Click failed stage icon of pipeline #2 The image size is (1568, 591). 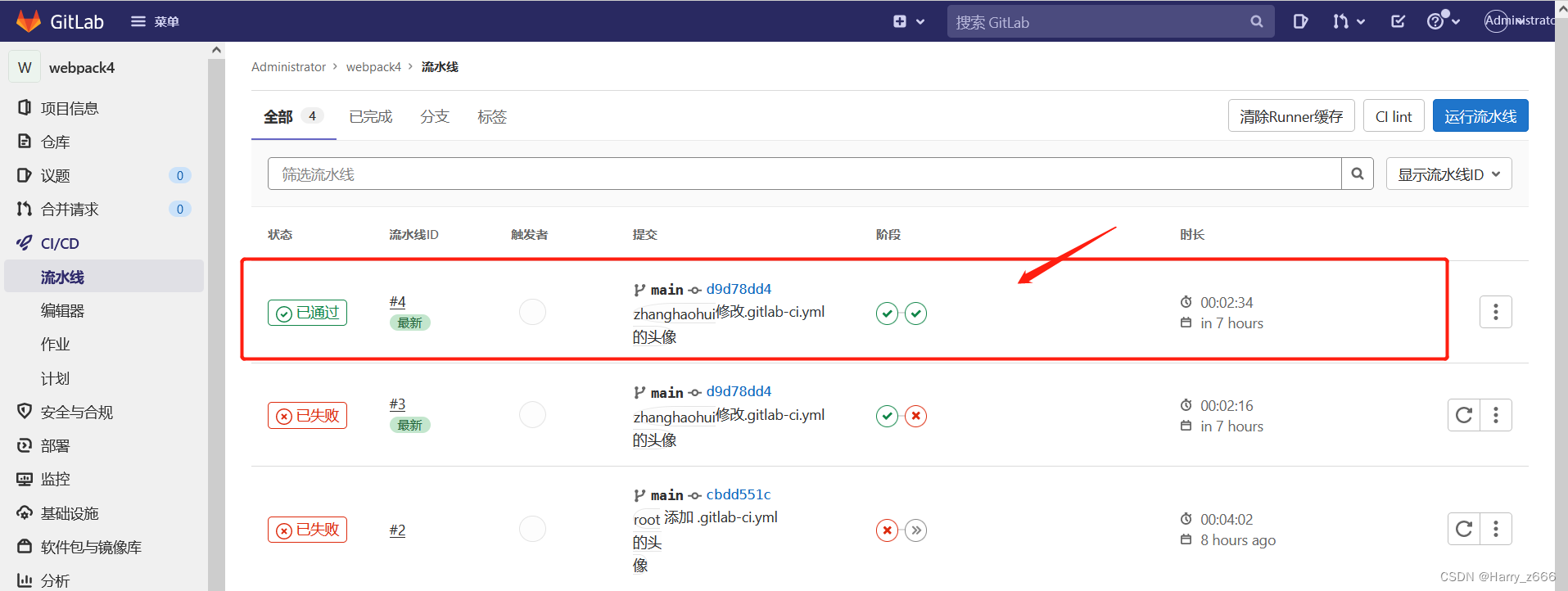click(887, 530)
